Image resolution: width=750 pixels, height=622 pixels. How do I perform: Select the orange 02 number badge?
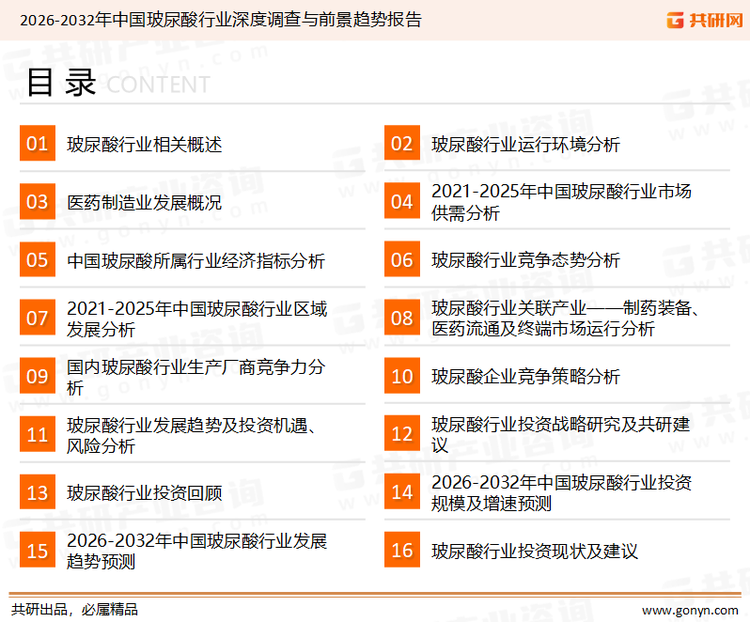tap(402, 144)
